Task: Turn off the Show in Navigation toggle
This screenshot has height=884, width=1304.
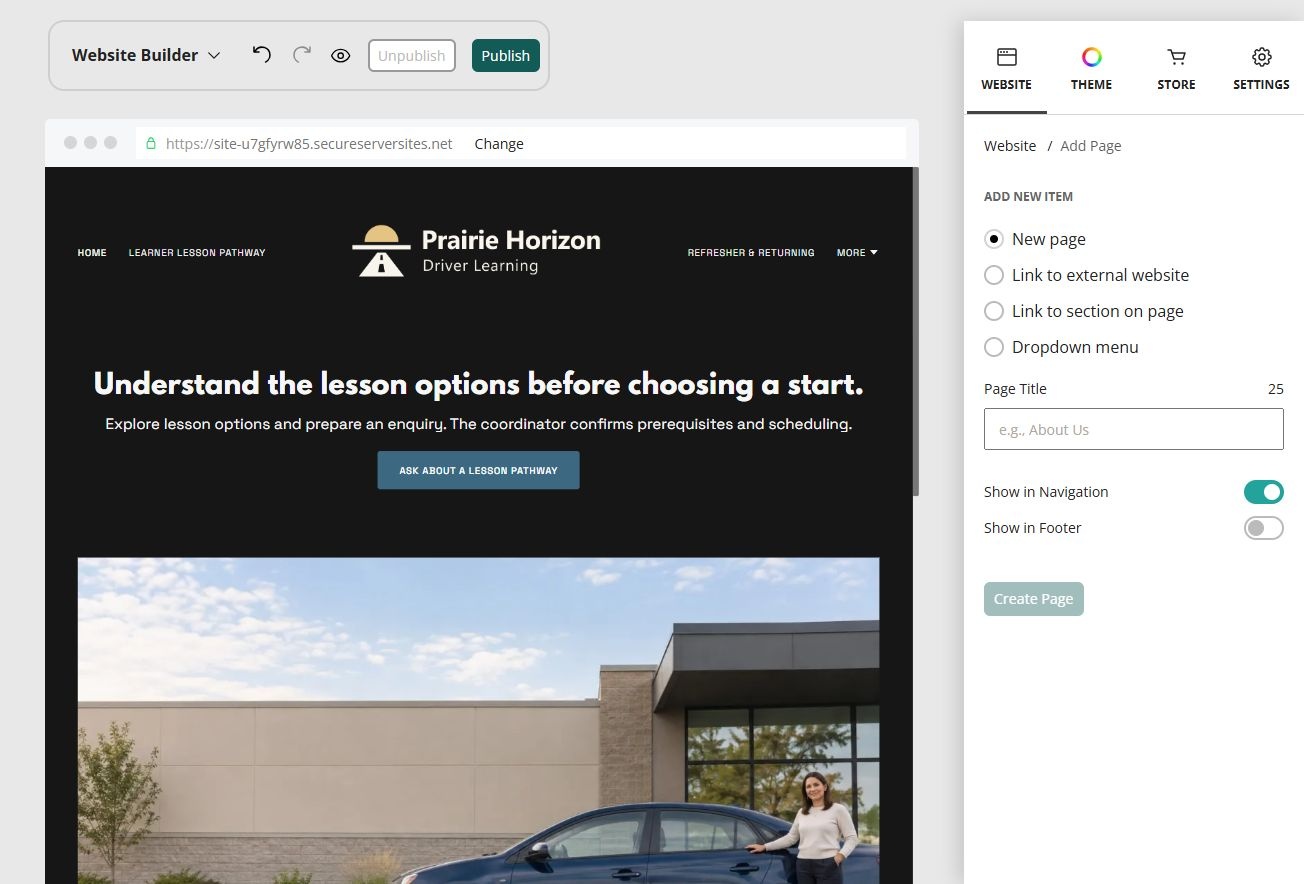Action: click(x=1263, y=492)
